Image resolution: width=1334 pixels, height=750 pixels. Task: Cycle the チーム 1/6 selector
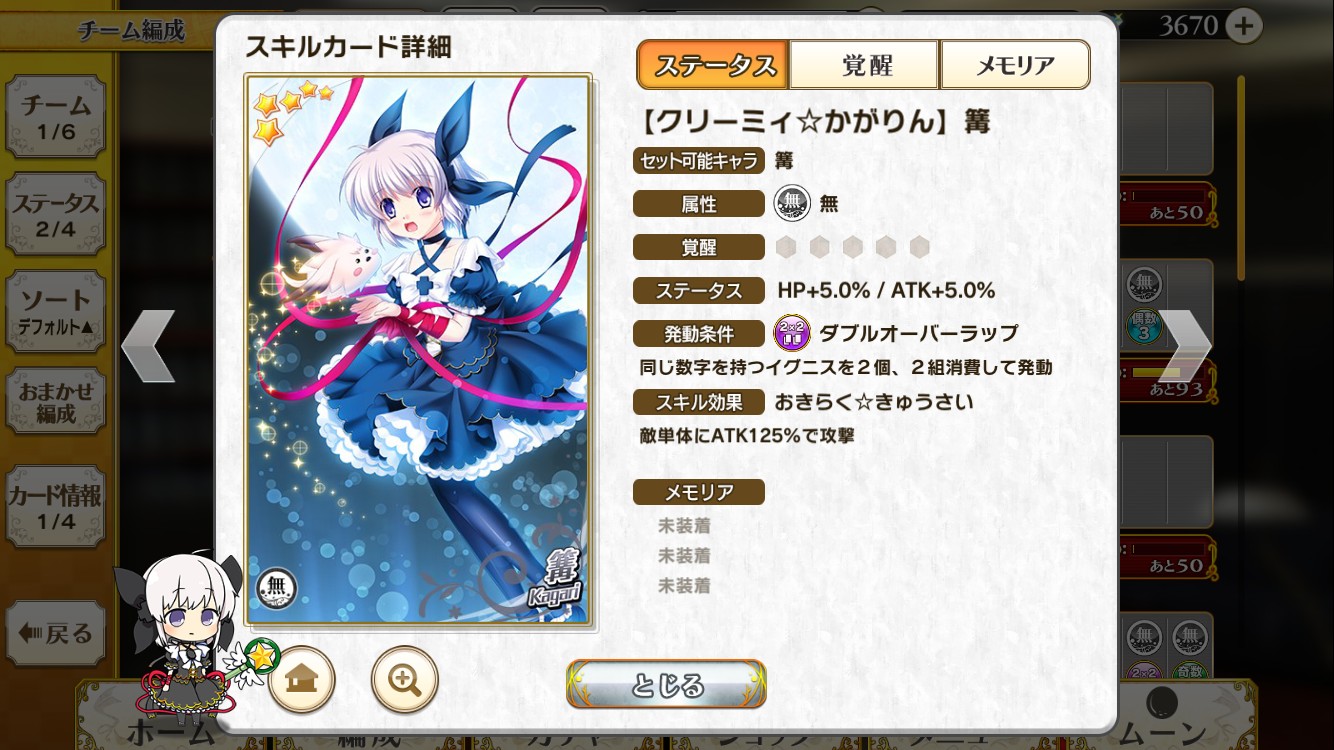pos(55,116)
